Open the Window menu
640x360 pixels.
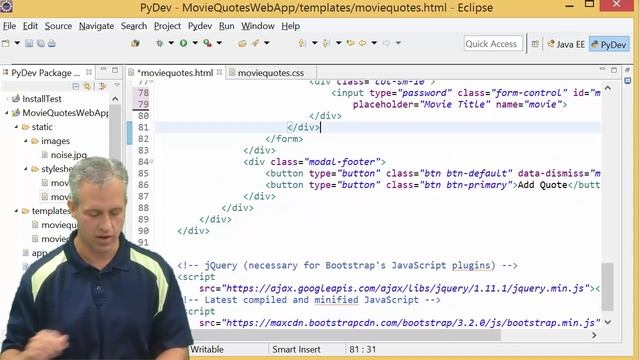click(x=258, y=26)
